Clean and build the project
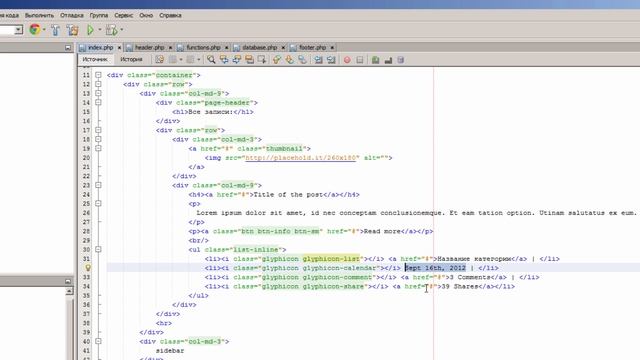The width and height of the screenshot is (640, 360). click(73, 30)
